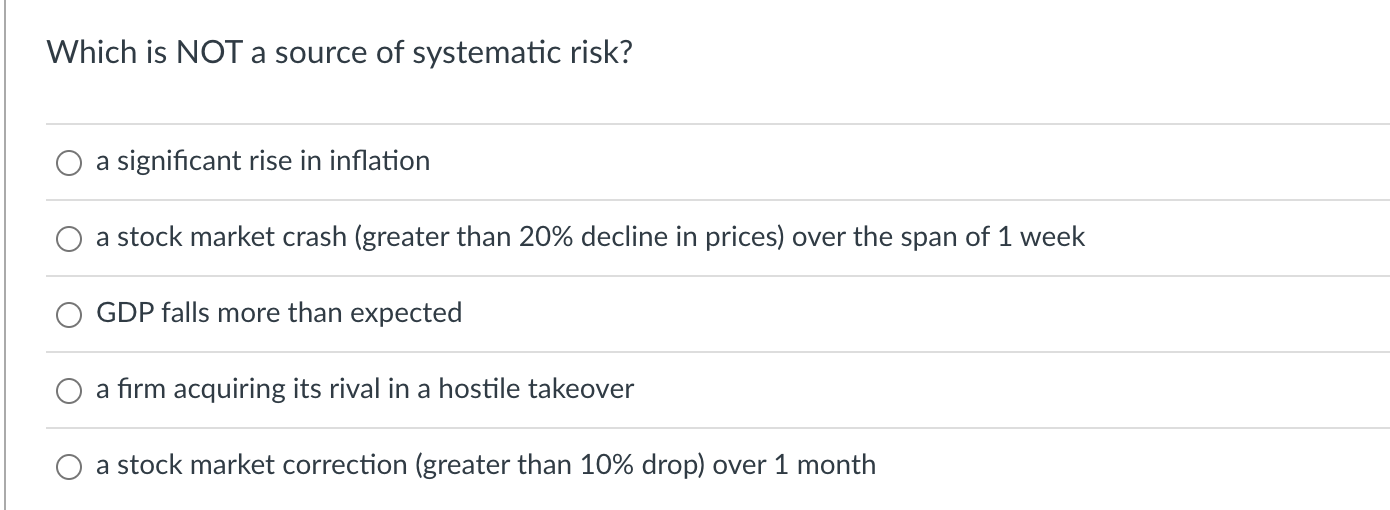Screen dimensions: 1390x510
Task: Choose the stock market crash radio button
Action: point(69,238)
